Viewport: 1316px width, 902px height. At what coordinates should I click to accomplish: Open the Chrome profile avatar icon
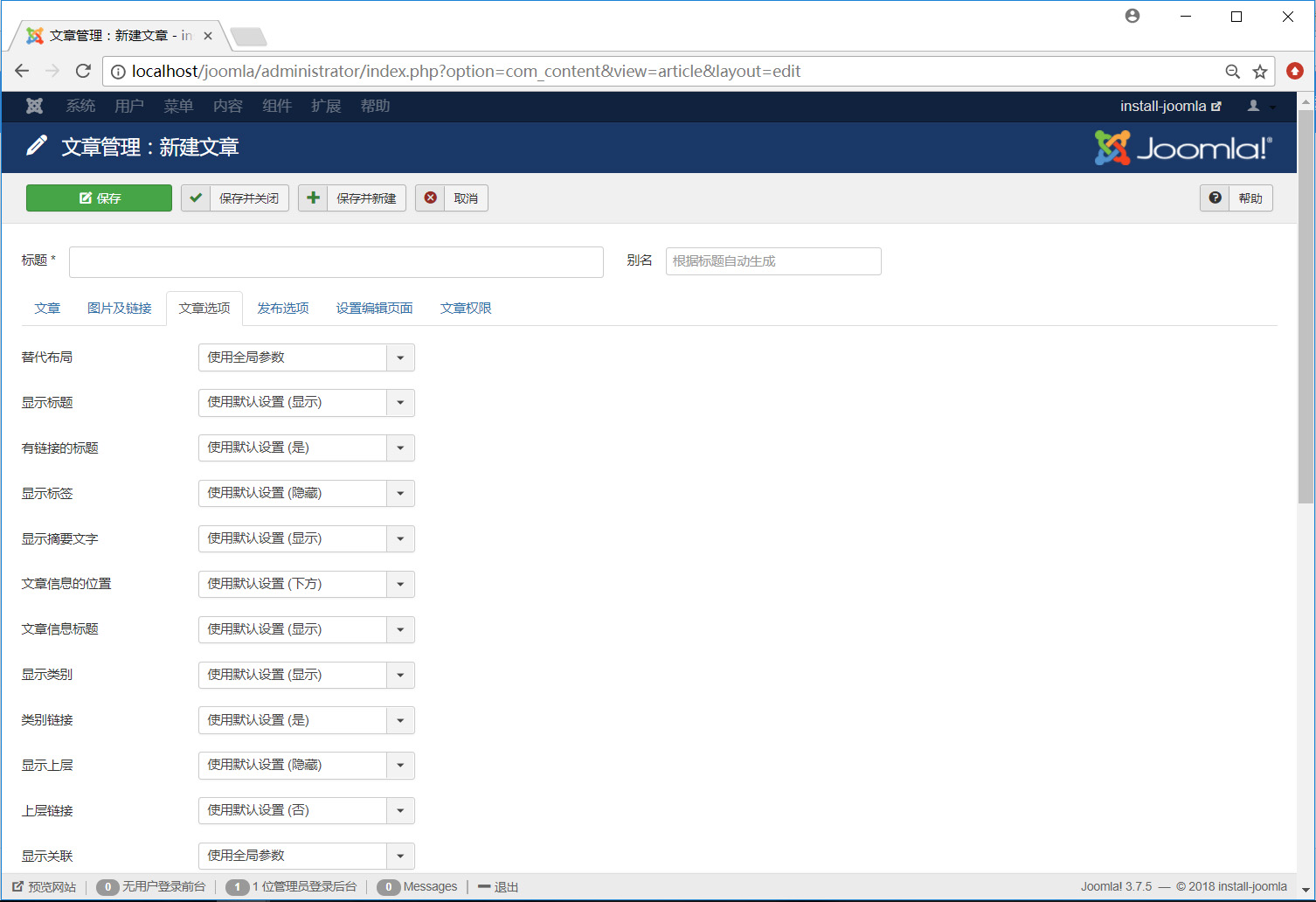1132,16
